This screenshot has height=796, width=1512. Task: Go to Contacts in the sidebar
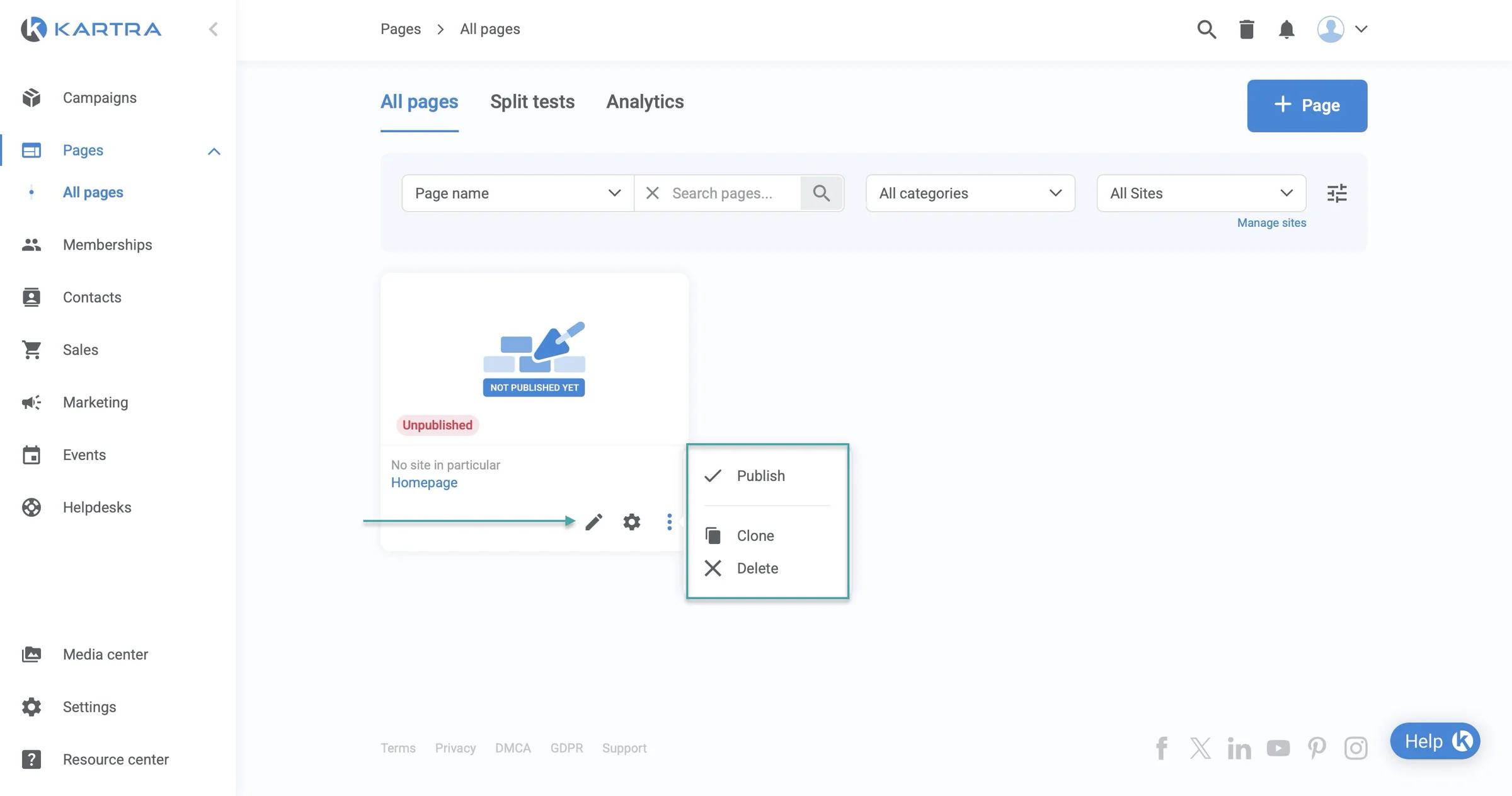pyautogui.click(x=92, y=297)
